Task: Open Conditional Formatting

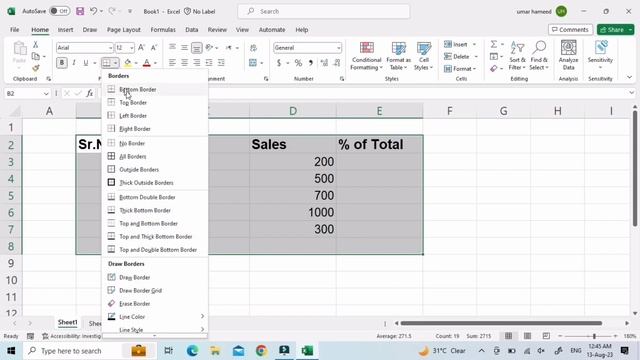Action: click(x=366, y=56)
